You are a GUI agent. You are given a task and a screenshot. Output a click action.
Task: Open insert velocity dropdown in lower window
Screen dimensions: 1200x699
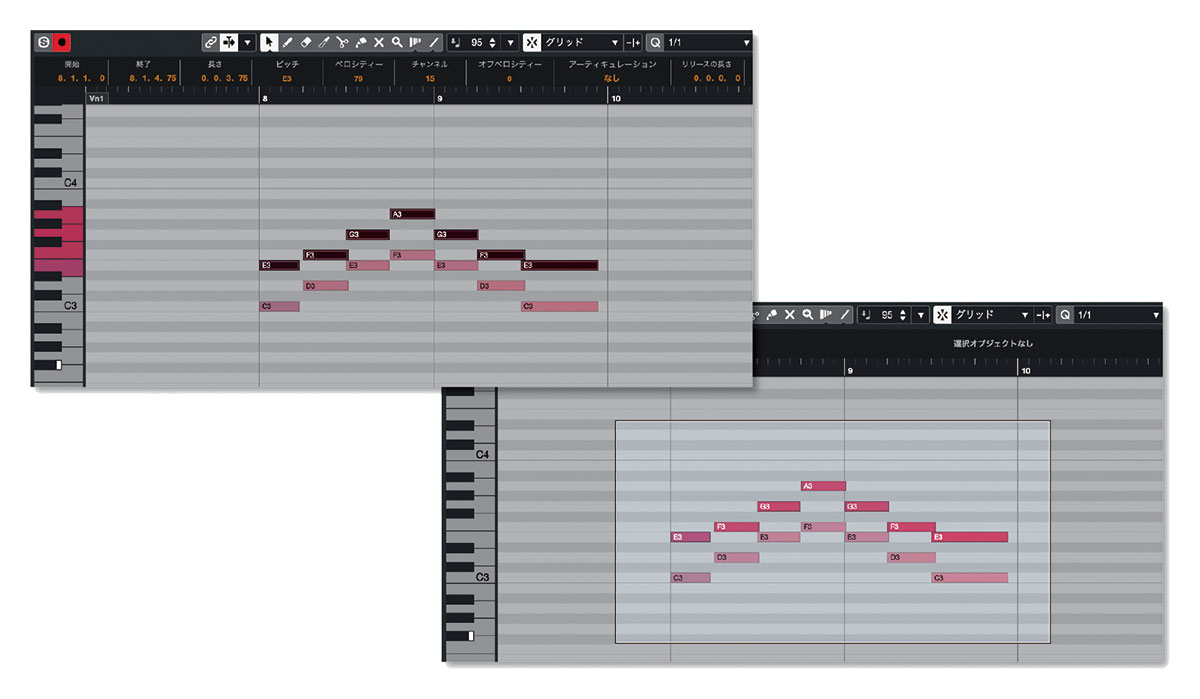[921, 314]
